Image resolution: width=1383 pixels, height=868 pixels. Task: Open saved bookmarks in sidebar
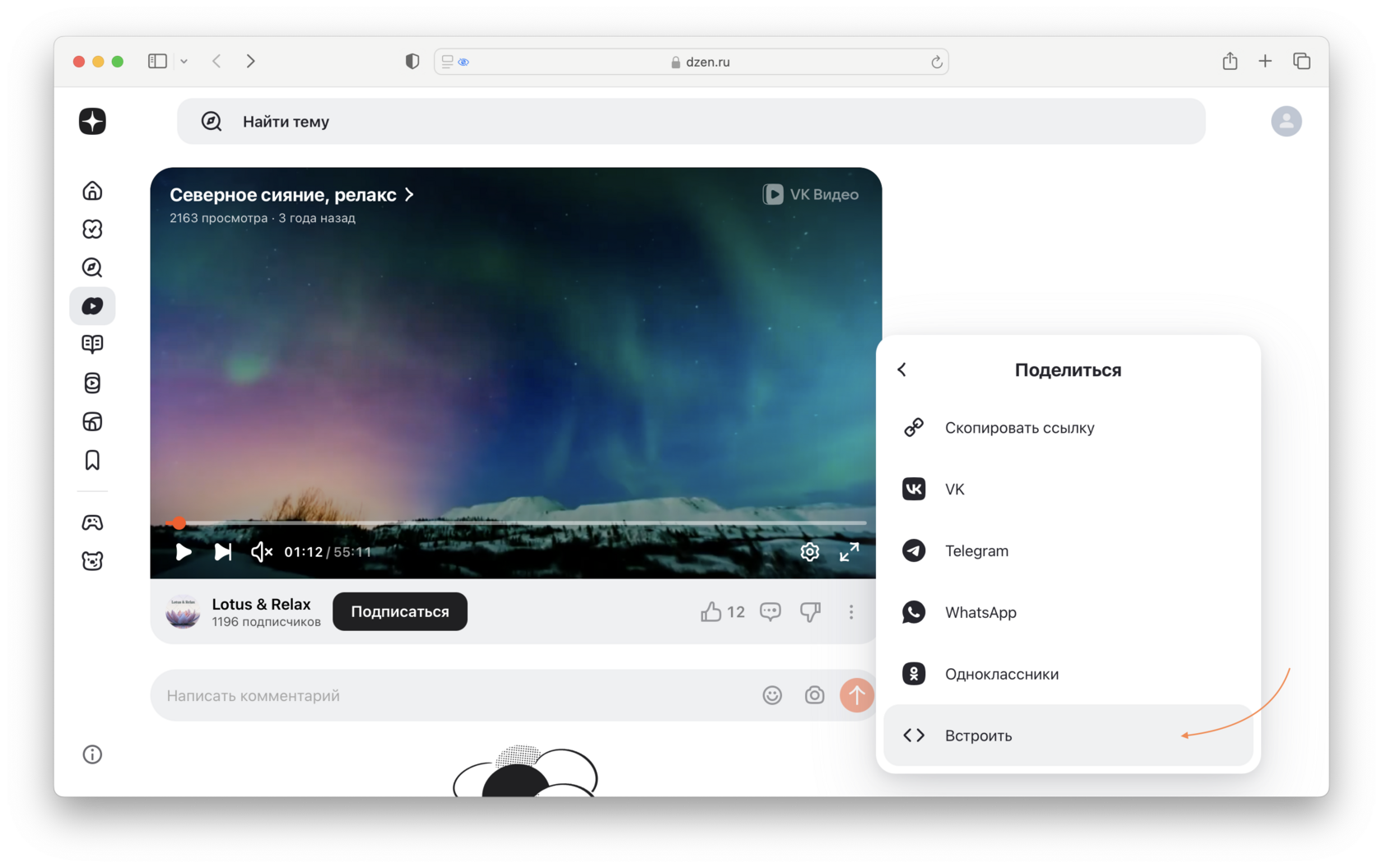tap(92, 460)
